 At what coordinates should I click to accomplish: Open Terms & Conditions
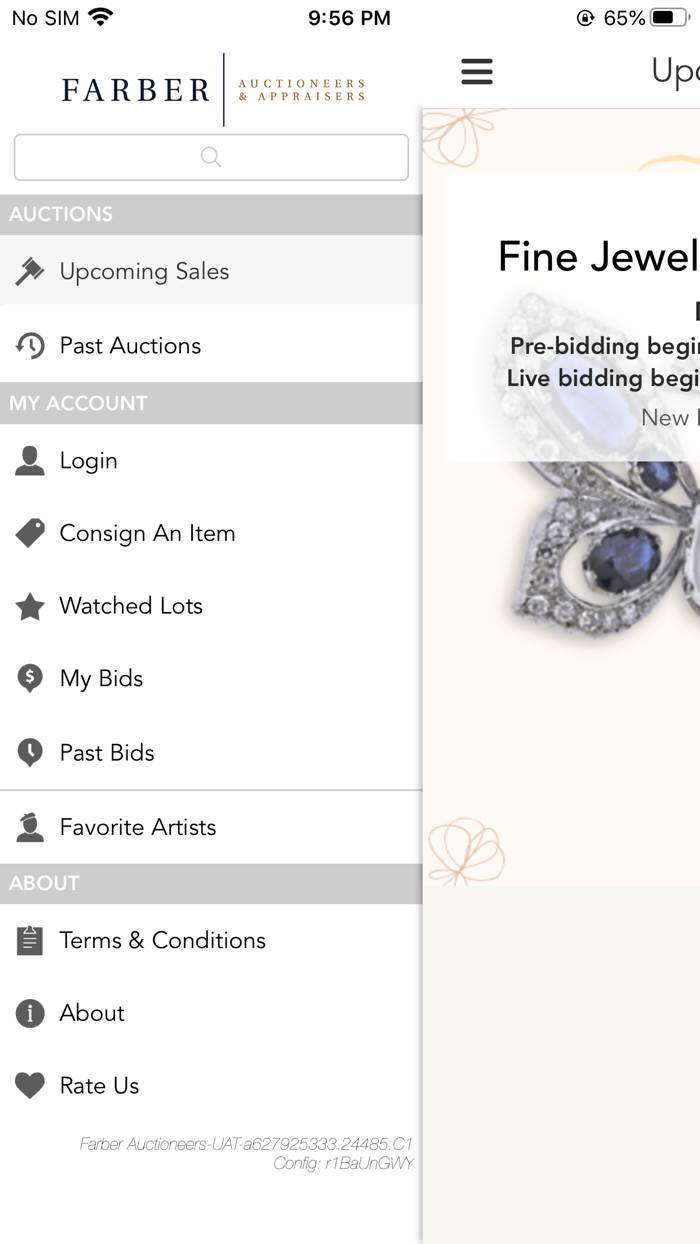(x=163, y=940)
